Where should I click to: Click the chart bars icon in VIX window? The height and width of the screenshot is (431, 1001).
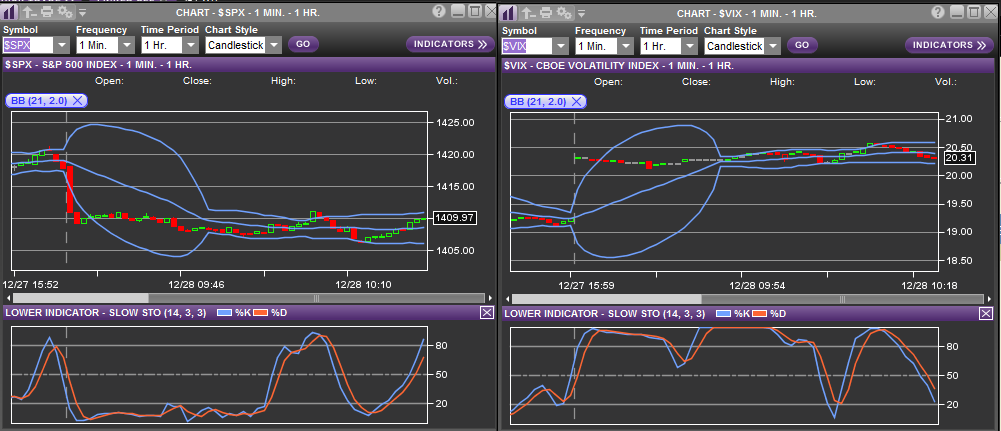[x=510, y=12]
